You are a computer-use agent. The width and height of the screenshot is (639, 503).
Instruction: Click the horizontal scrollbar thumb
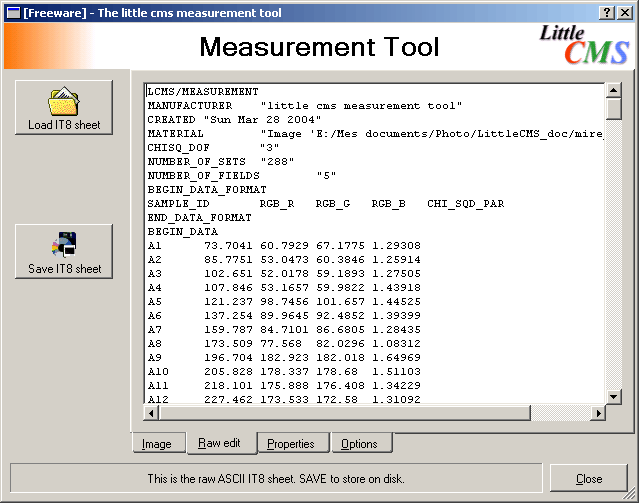pyautogui.click(x=345, y=413)
